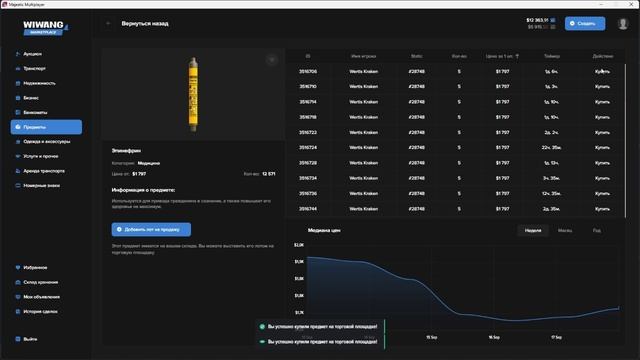Click the epinephrine item image
The image size is (640, 360).
click(193, 94)
